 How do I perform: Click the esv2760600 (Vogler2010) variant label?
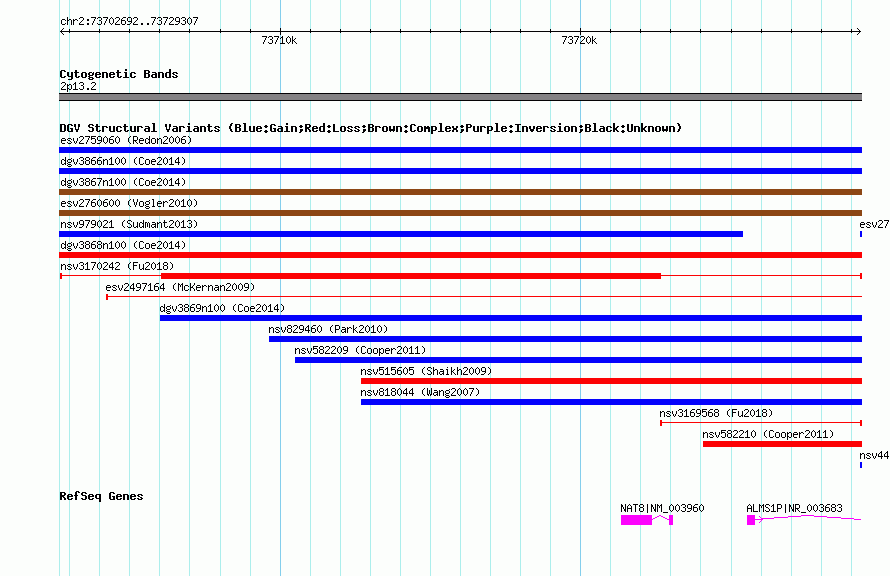click(129, 203)
